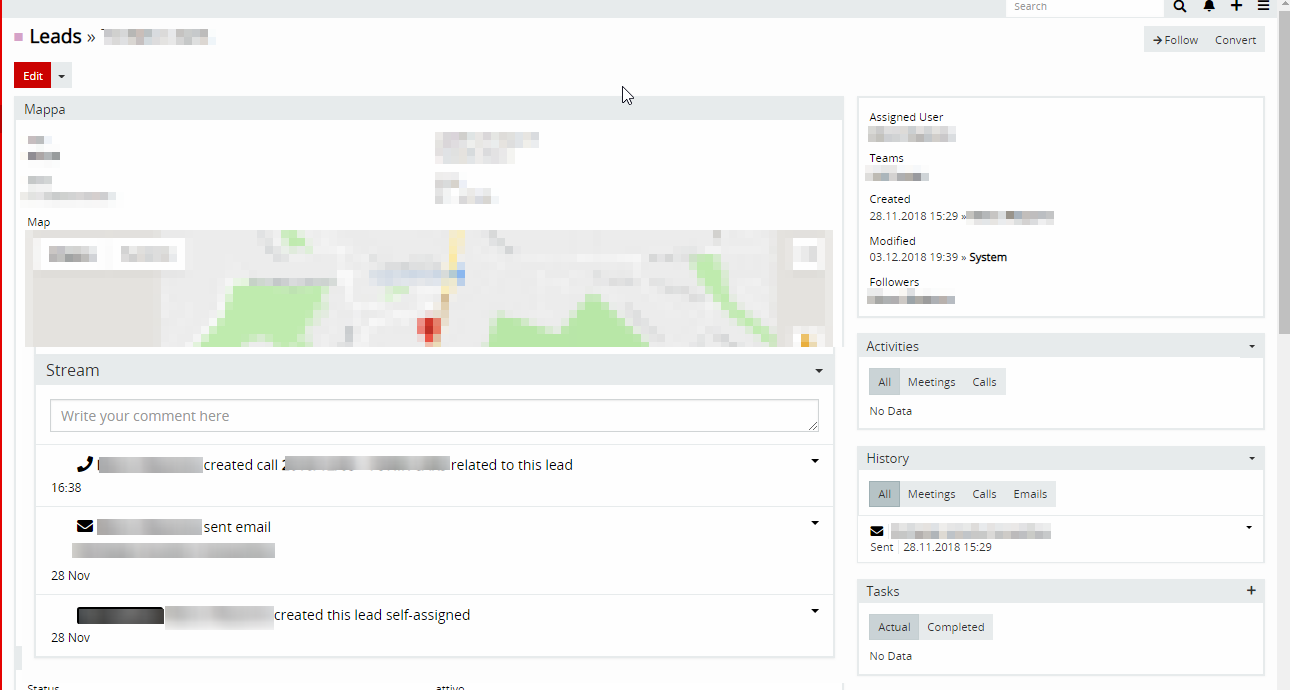Click the quick create plus icon in top bar

pyautogui.click(x=1237, y=6)
